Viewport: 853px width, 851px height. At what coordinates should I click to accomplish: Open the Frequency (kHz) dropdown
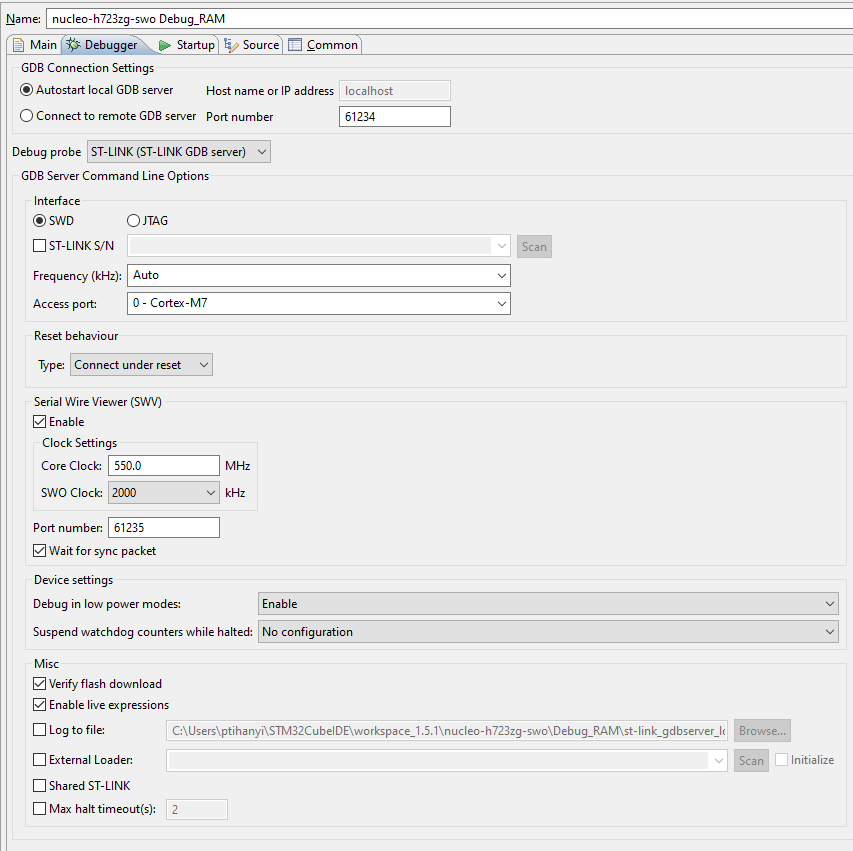click(319, 275)
